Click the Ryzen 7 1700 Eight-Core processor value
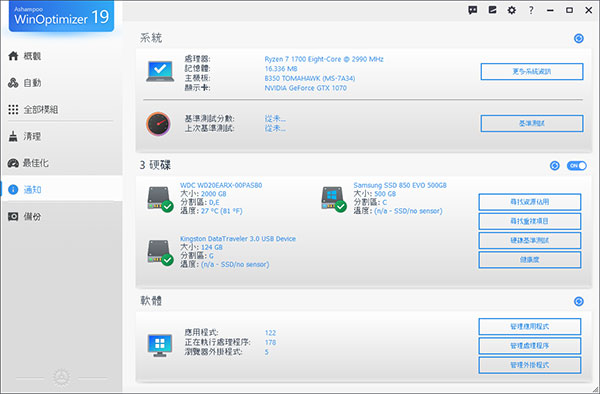 coord(324,59)
